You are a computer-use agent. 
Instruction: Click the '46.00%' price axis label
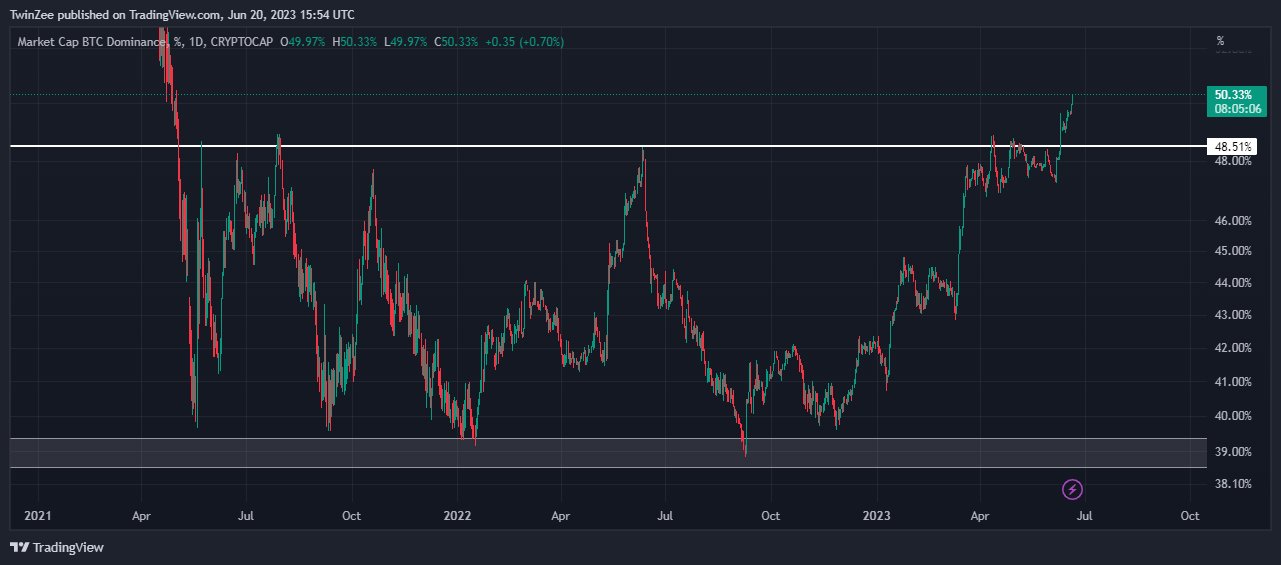[1233, 220]
